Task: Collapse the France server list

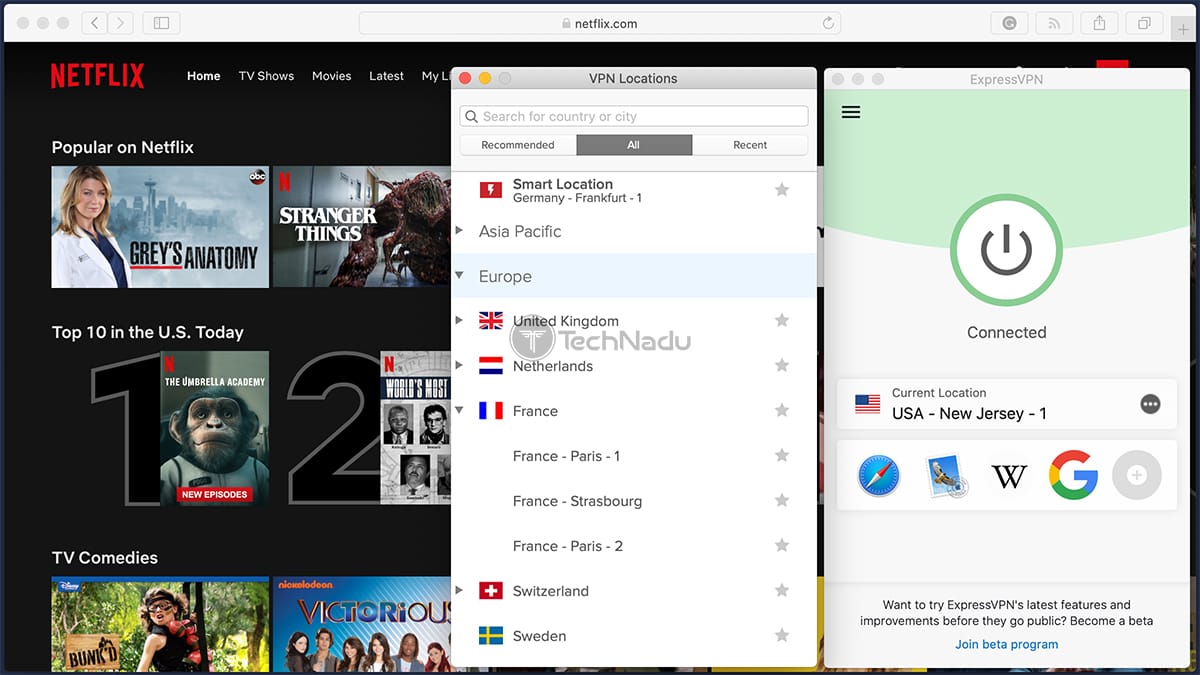Action: point(459,411)
